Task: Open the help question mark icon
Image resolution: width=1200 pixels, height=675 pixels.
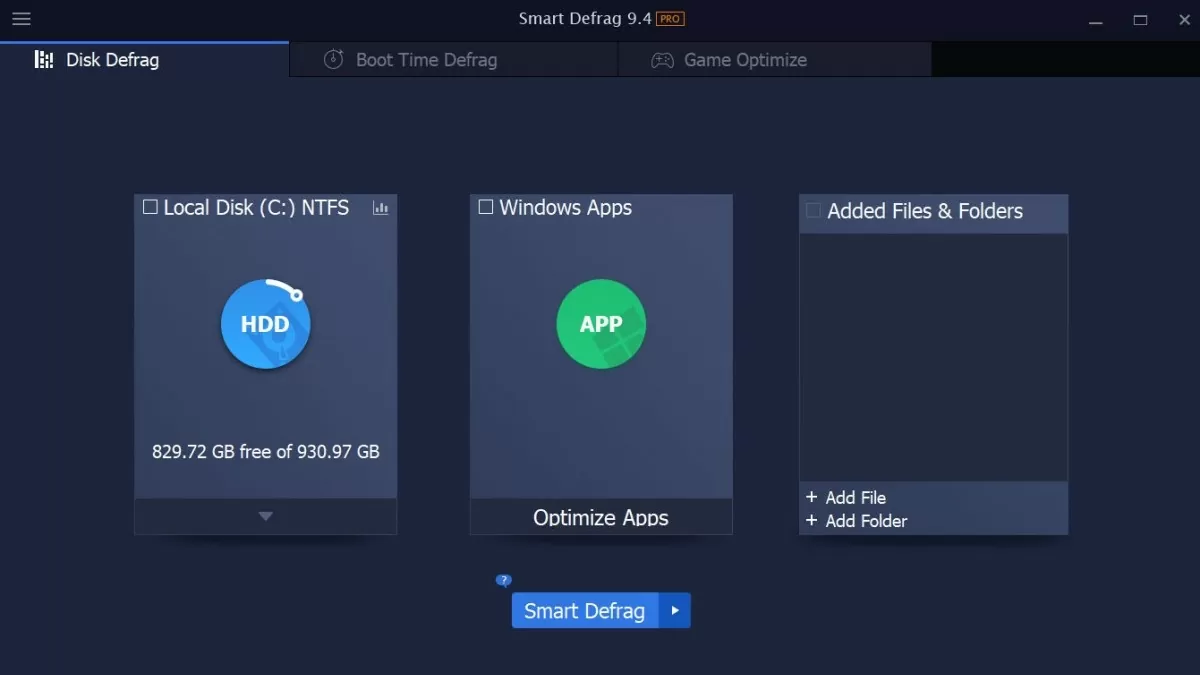Action: 503,580
